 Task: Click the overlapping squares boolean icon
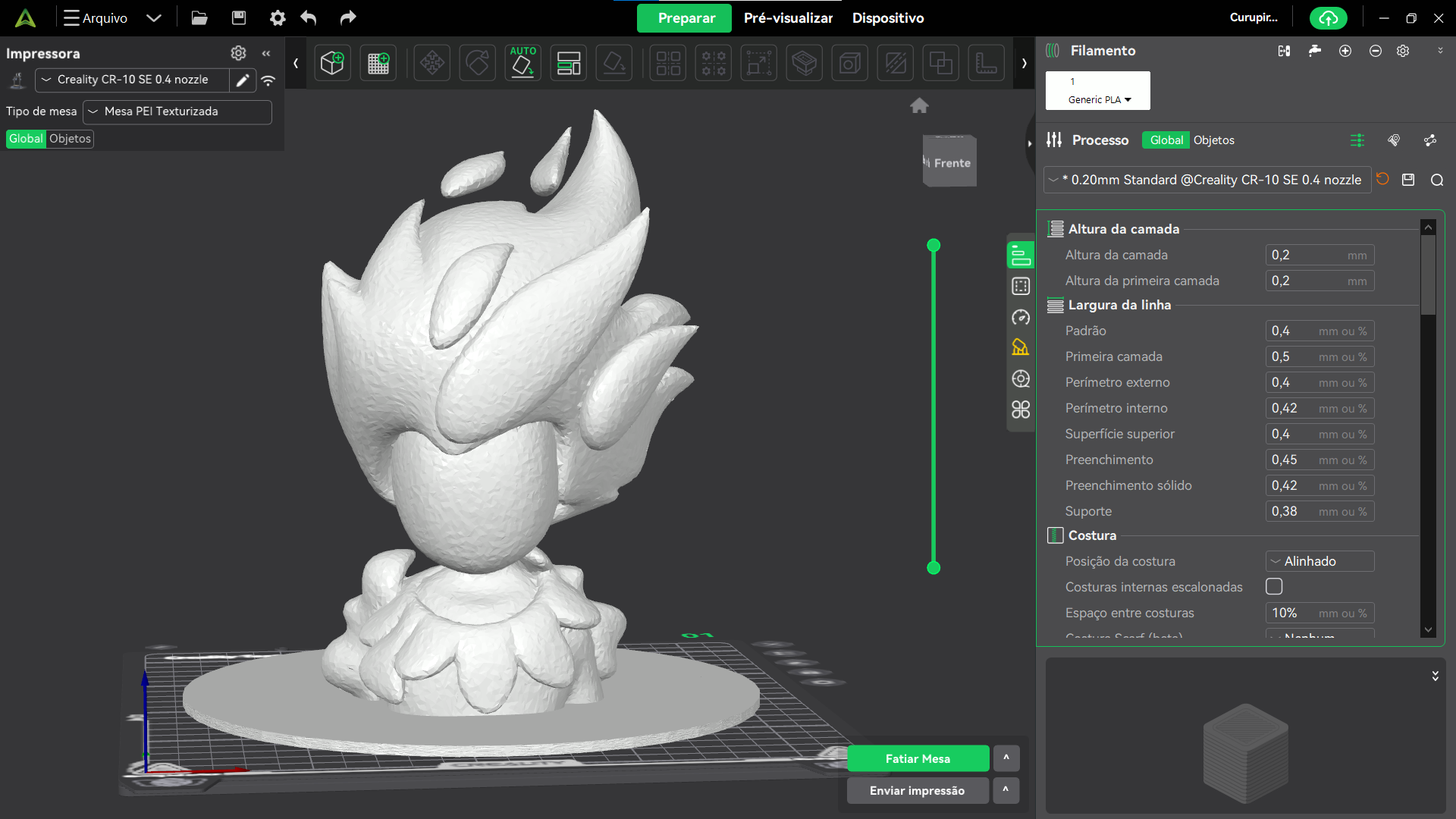coord(941,63)
